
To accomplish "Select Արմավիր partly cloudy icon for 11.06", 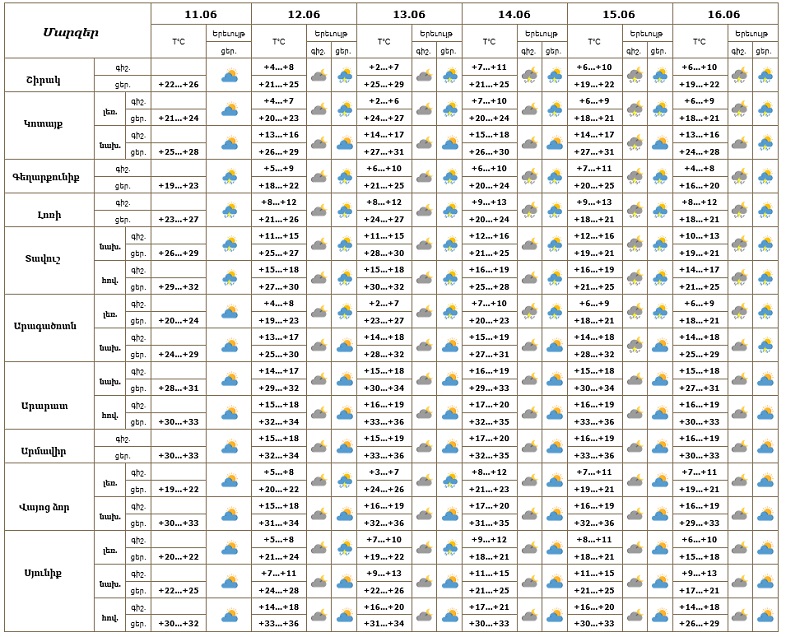I will [x=229, y=446].
